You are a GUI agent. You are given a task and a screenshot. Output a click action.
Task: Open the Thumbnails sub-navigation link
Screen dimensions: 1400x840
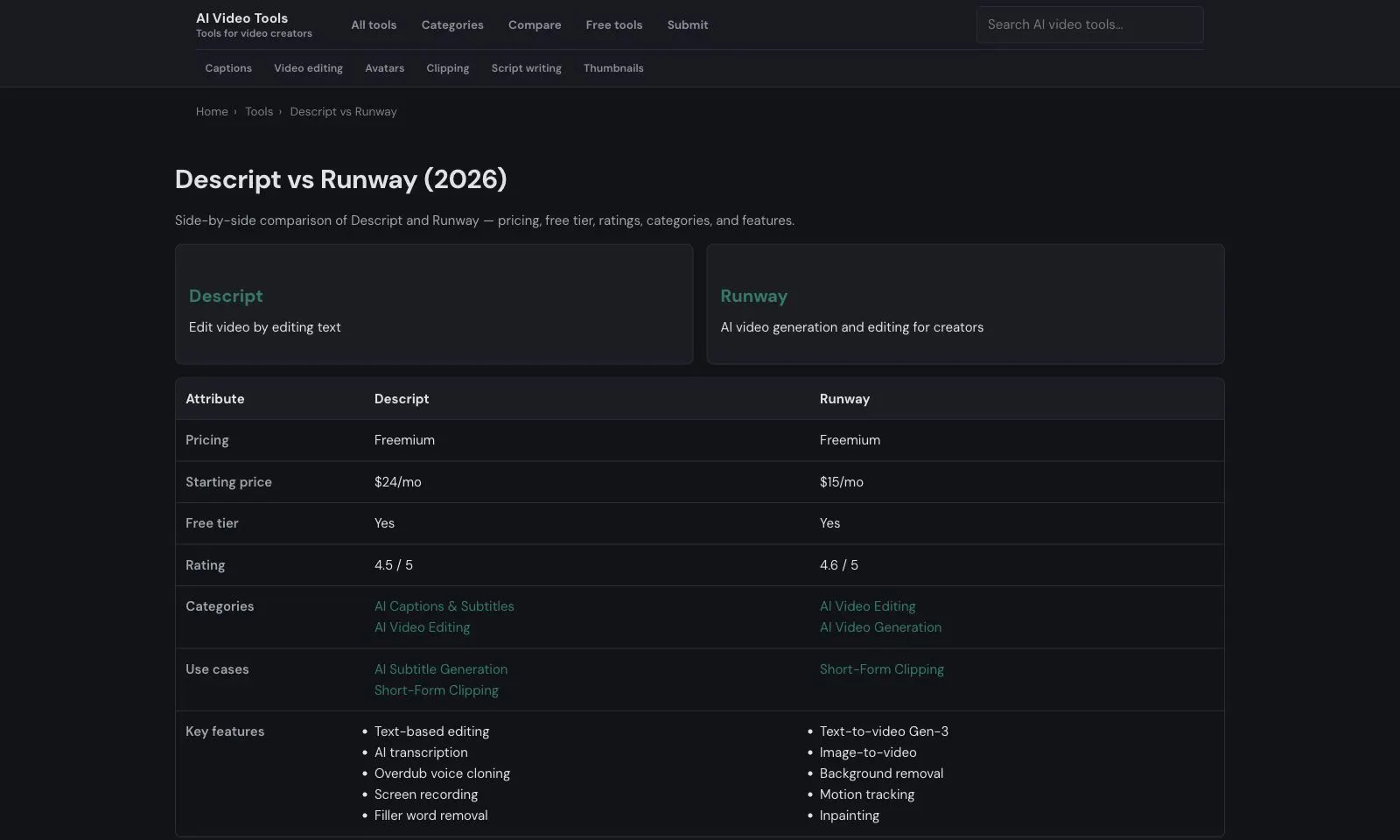[x=613, y=68]
